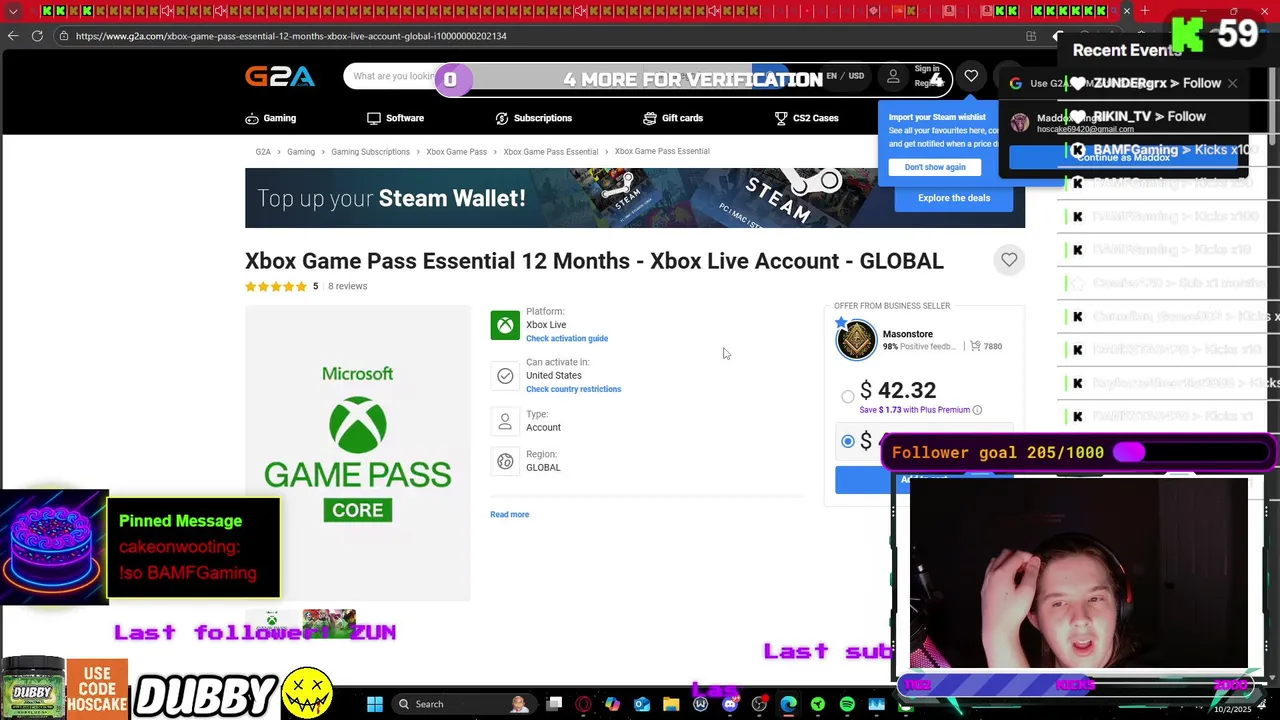Close the Google sign-in prompt with the X
The height and width of the screenshot is (720, 1280).
coord(1233,83)
